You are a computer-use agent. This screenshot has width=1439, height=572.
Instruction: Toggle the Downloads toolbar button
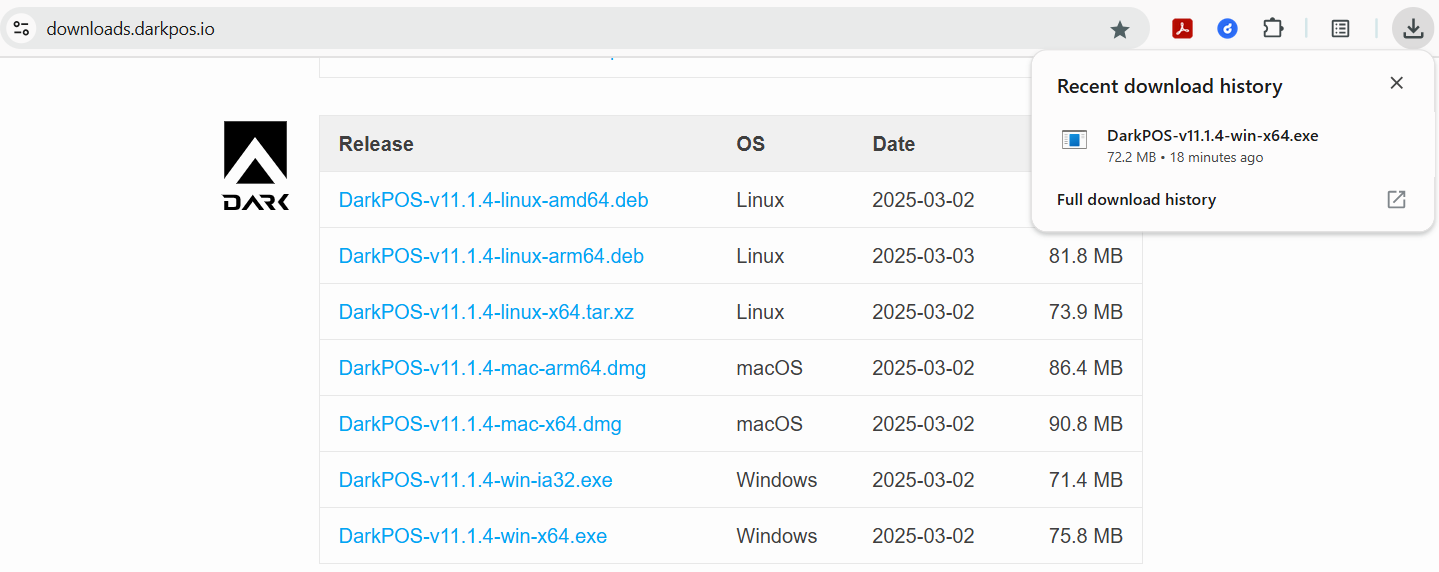1413,29
